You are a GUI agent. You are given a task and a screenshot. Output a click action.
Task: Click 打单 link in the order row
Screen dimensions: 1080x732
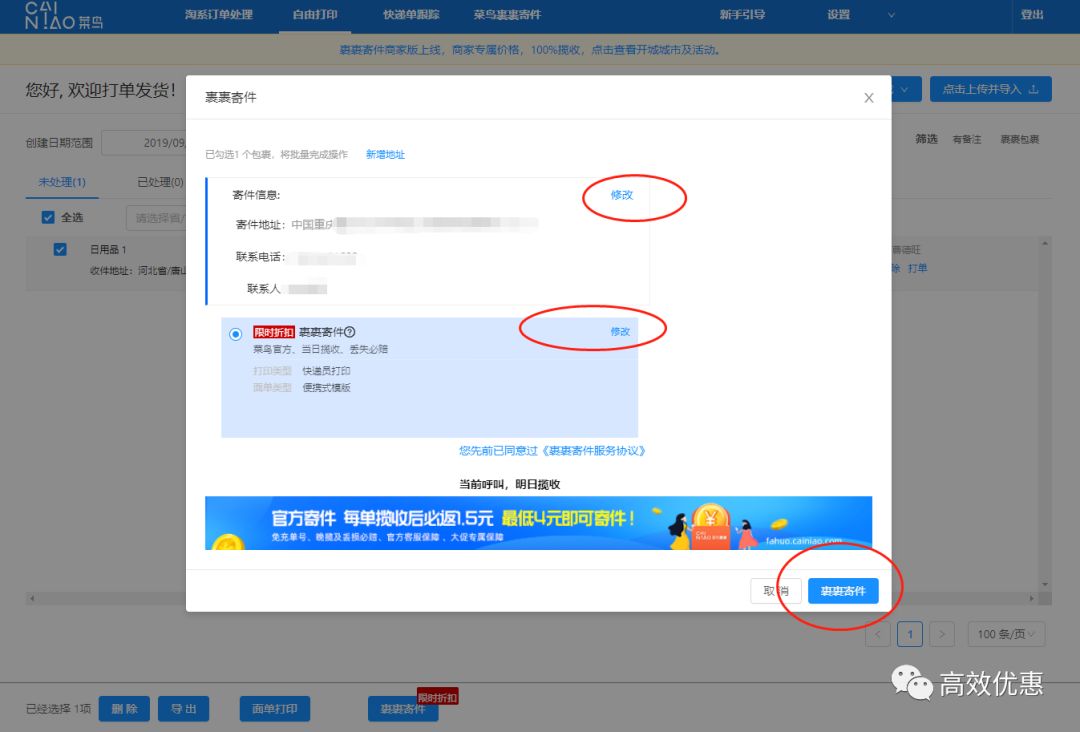917,268
